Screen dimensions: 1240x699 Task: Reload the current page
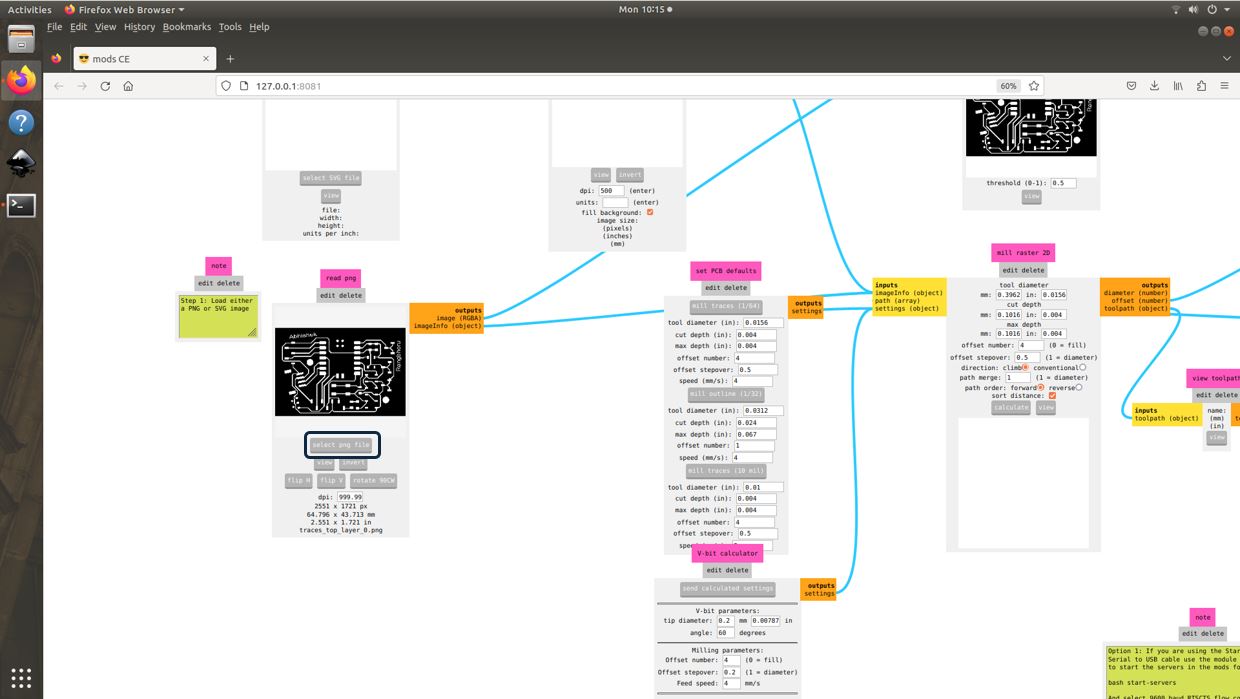pos(105,86)
